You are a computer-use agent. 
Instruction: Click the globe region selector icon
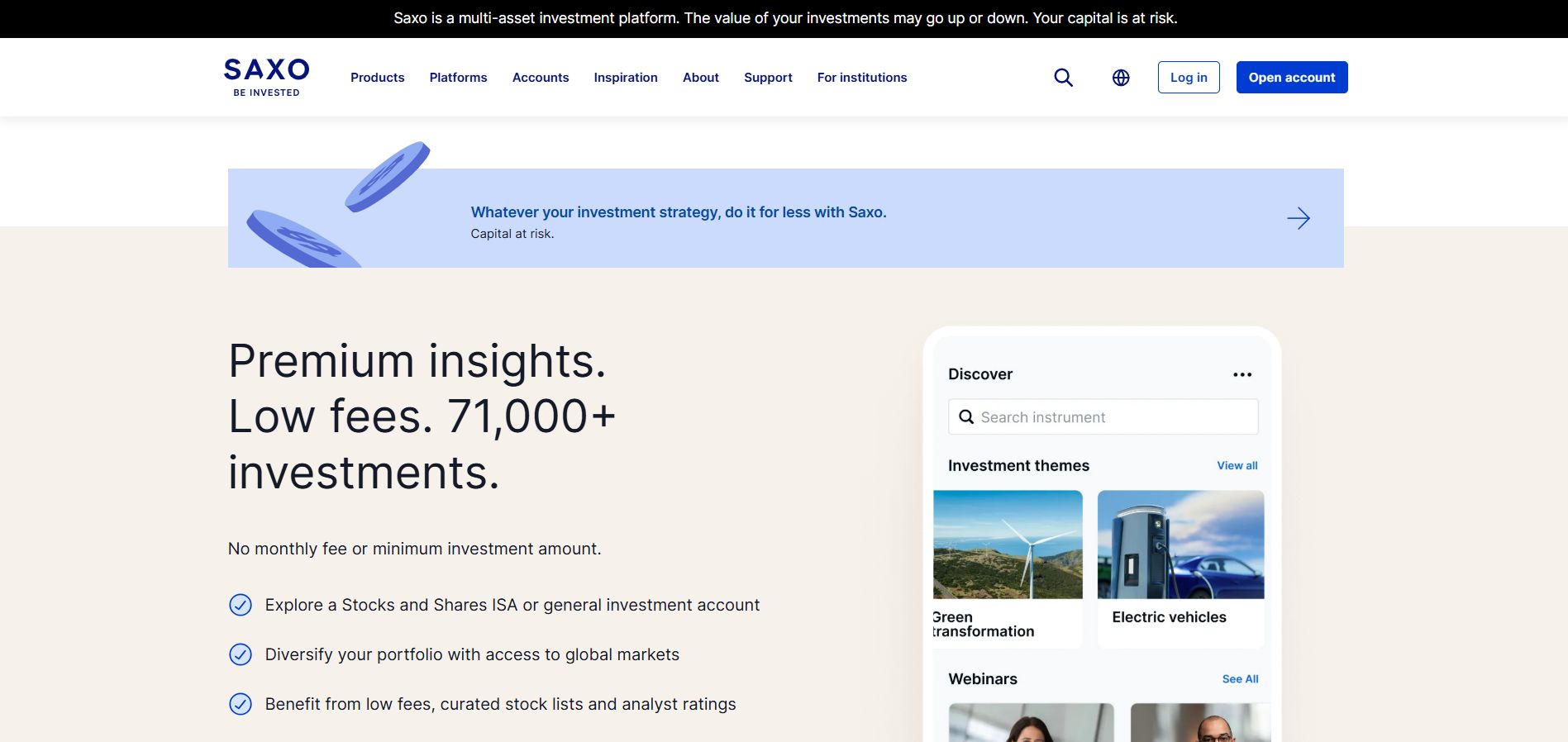point(1121,78)
